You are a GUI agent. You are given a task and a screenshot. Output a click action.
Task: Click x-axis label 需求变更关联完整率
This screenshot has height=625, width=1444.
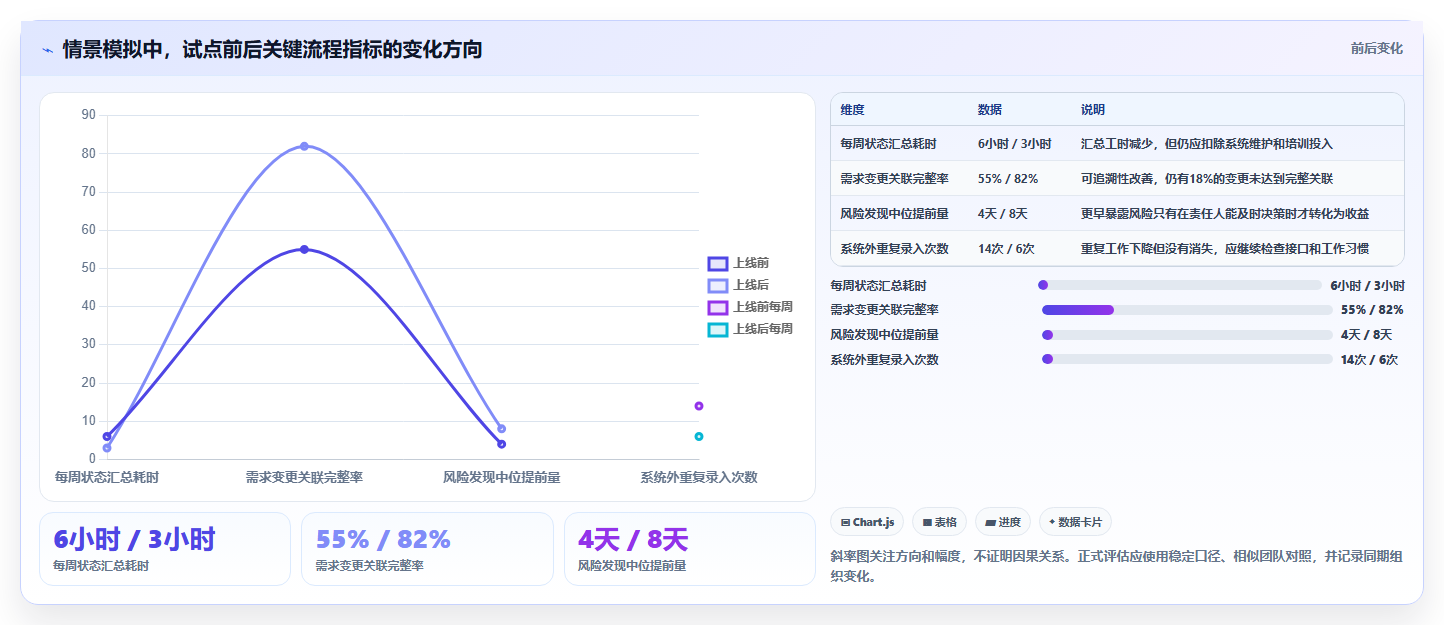coord(304,478)
